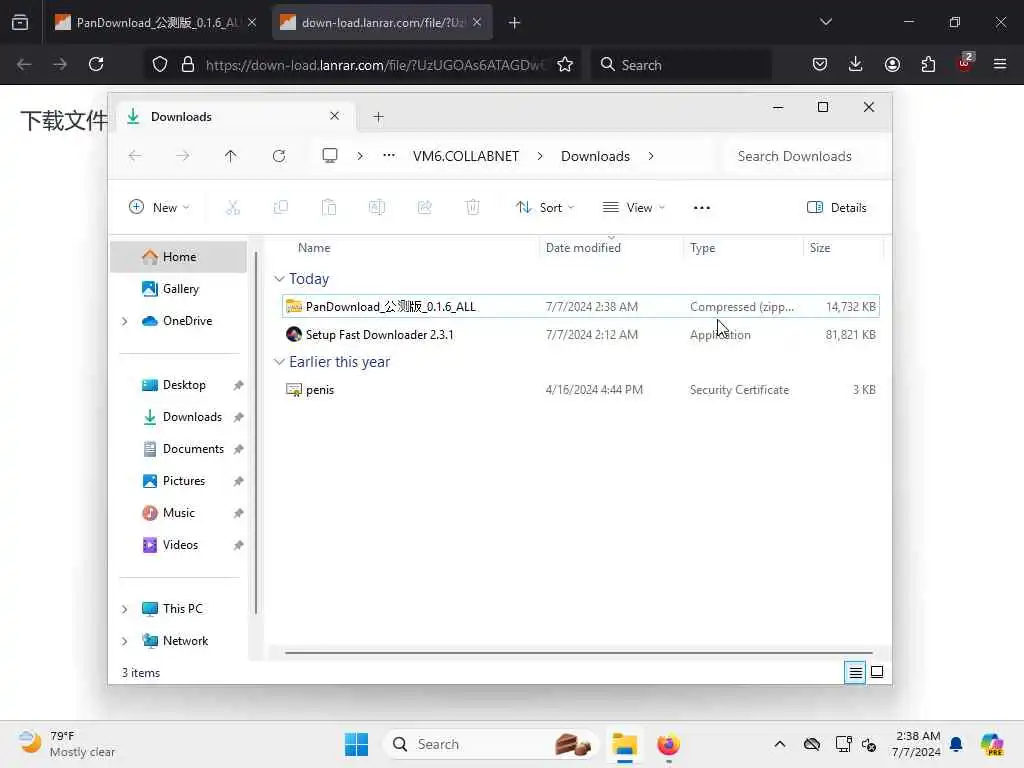Click the Delete trash icon in Explorer toolbar

click(473, 208)
